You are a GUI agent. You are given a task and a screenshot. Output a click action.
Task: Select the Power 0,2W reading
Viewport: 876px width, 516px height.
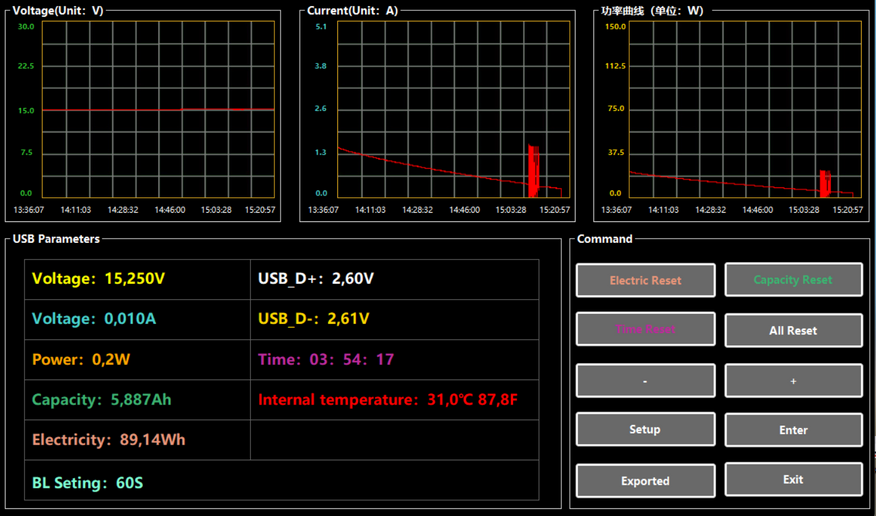point(81,359)
